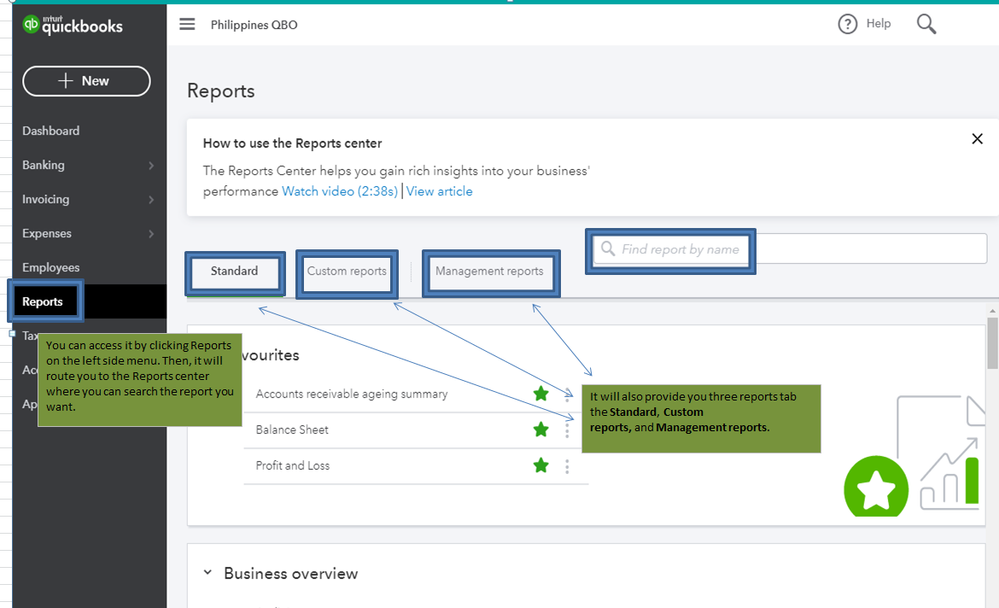Switch to the Standard reports tab
The width and height of the screenshot is (999, 608).
(234, 271)
